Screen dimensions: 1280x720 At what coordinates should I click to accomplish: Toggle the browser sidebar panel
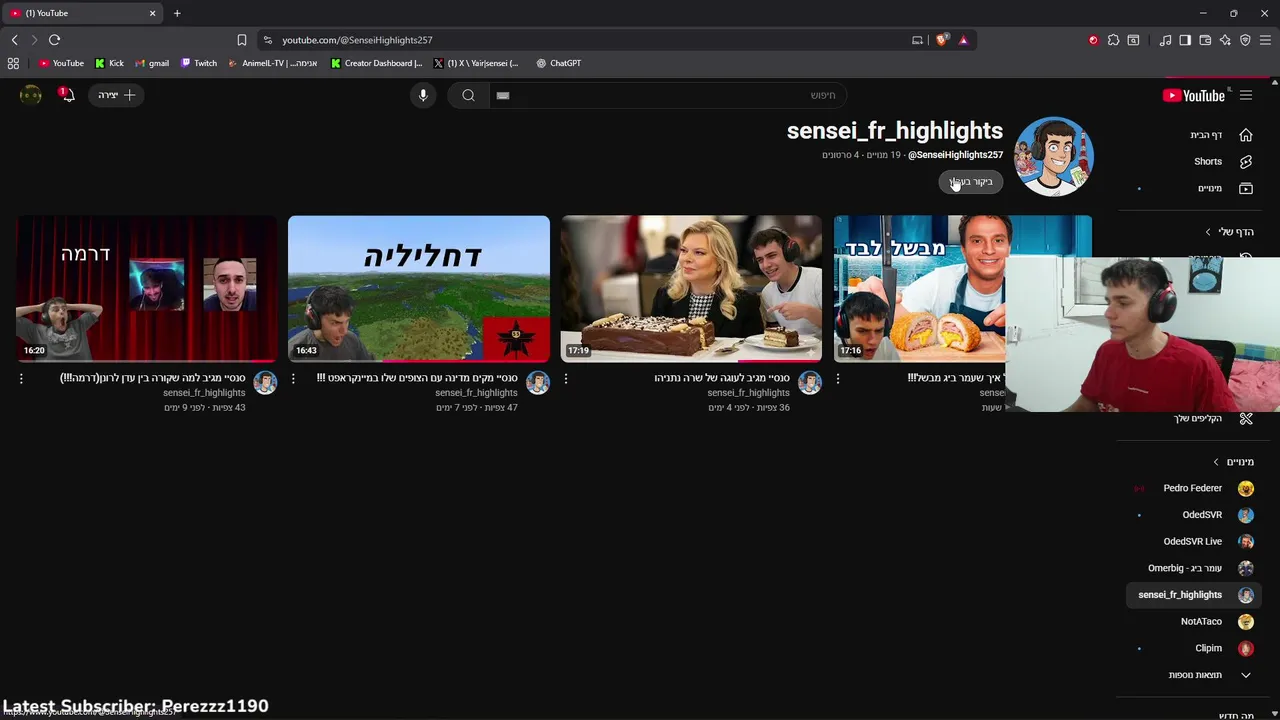coord(1185,40)
